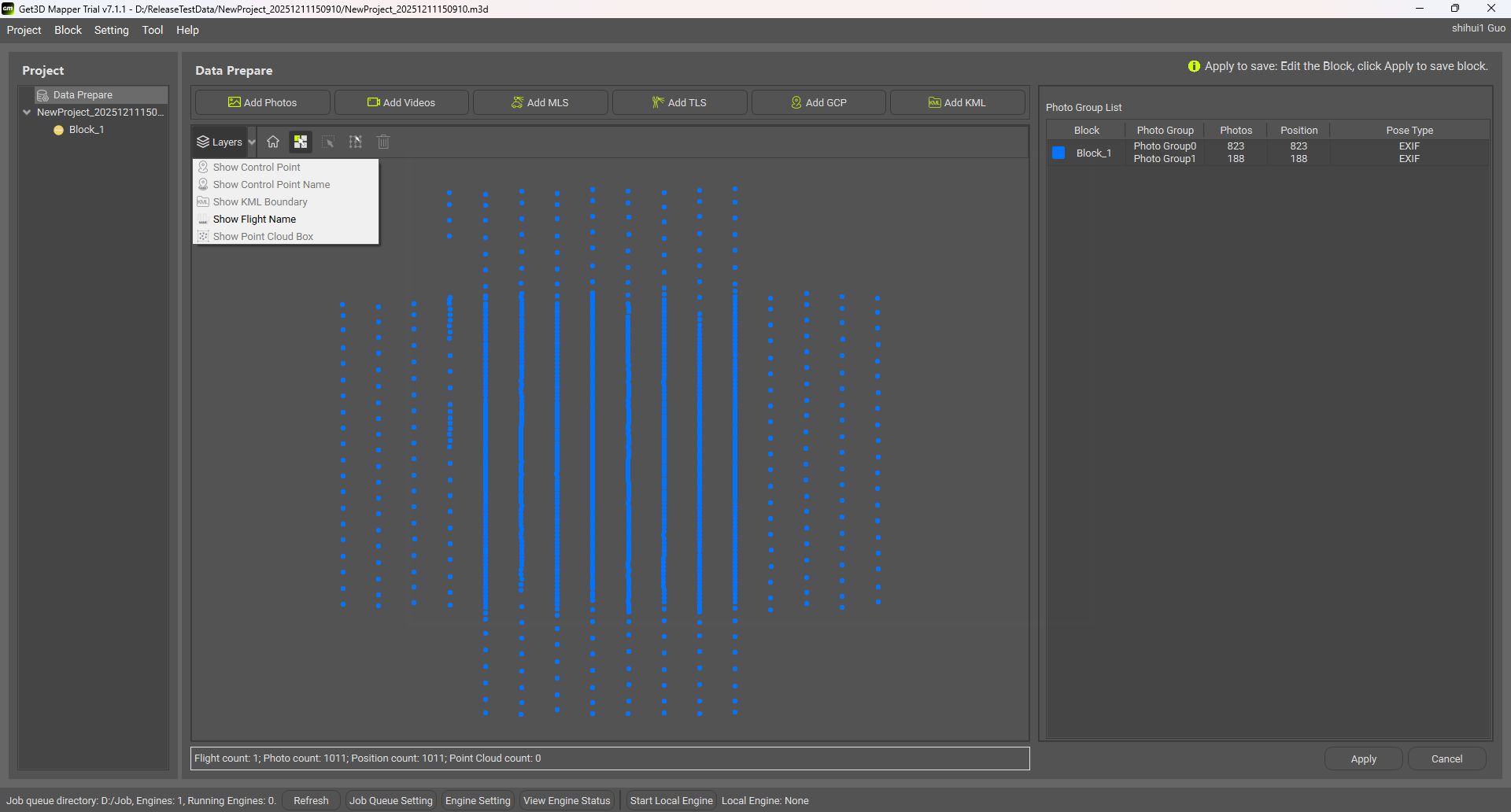This screenshot has width=1511, height=812.
Task: Select Block_1 in the project tree
Action: [86, 130]
